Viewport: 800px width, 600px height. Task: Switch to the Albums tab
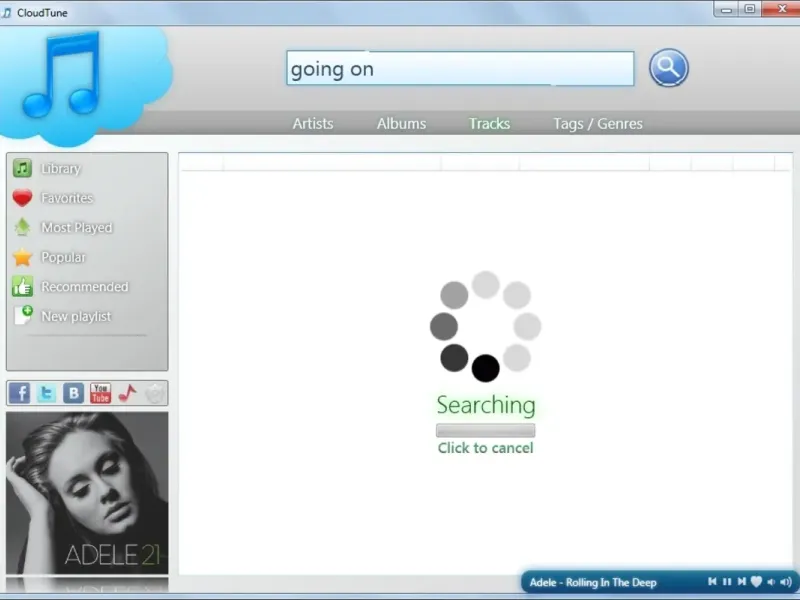click(402, 123)
